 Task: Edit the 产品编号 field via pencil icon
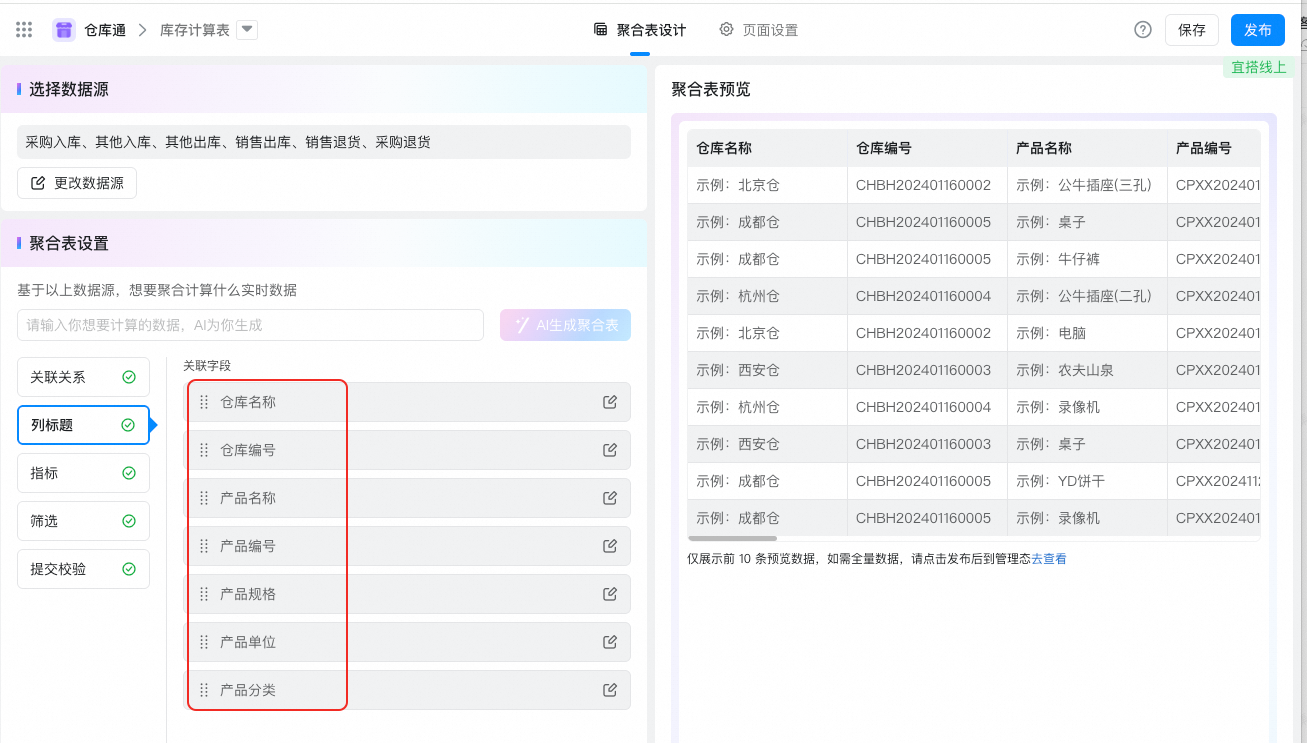pos(610,546)
